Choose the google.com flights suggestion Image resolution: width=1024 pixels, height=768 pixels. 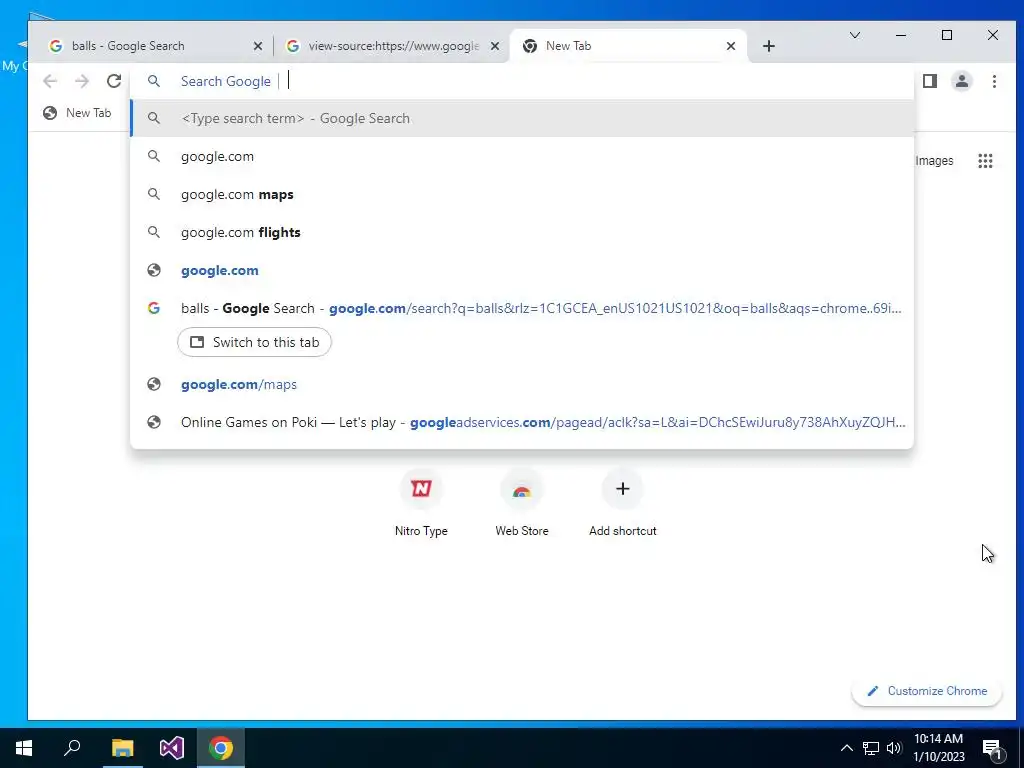pyautogui.click(x=522, y=232)
